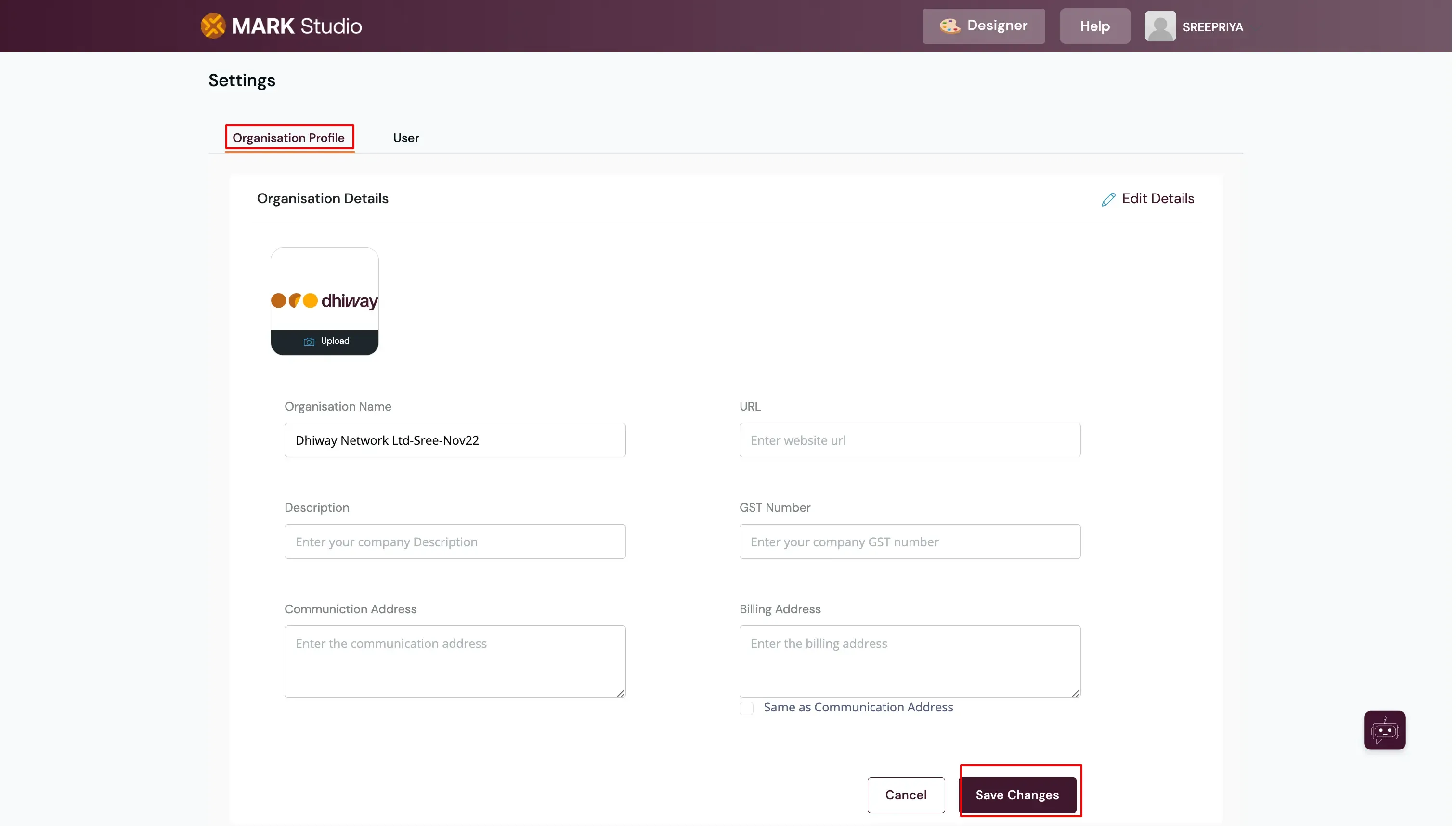This screenshot has height=826, width=1456.
Task: Open the Help button
Action: (1094, 26)
